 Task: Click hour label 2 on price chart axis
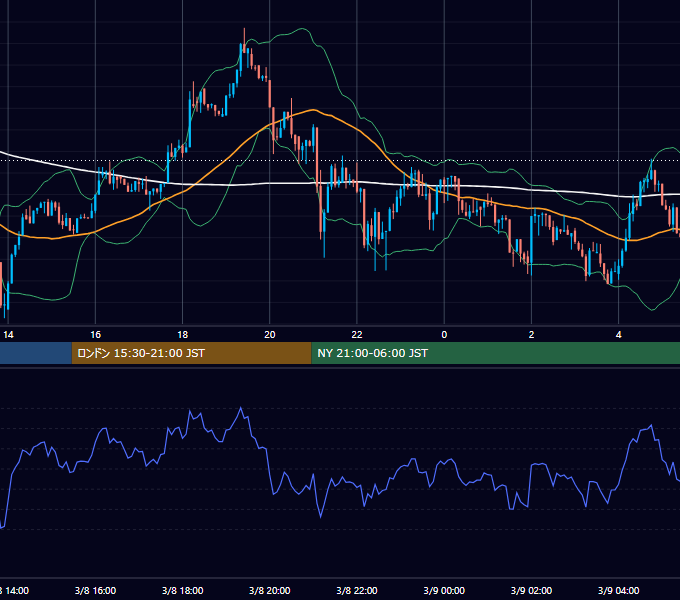coord(531,335)
